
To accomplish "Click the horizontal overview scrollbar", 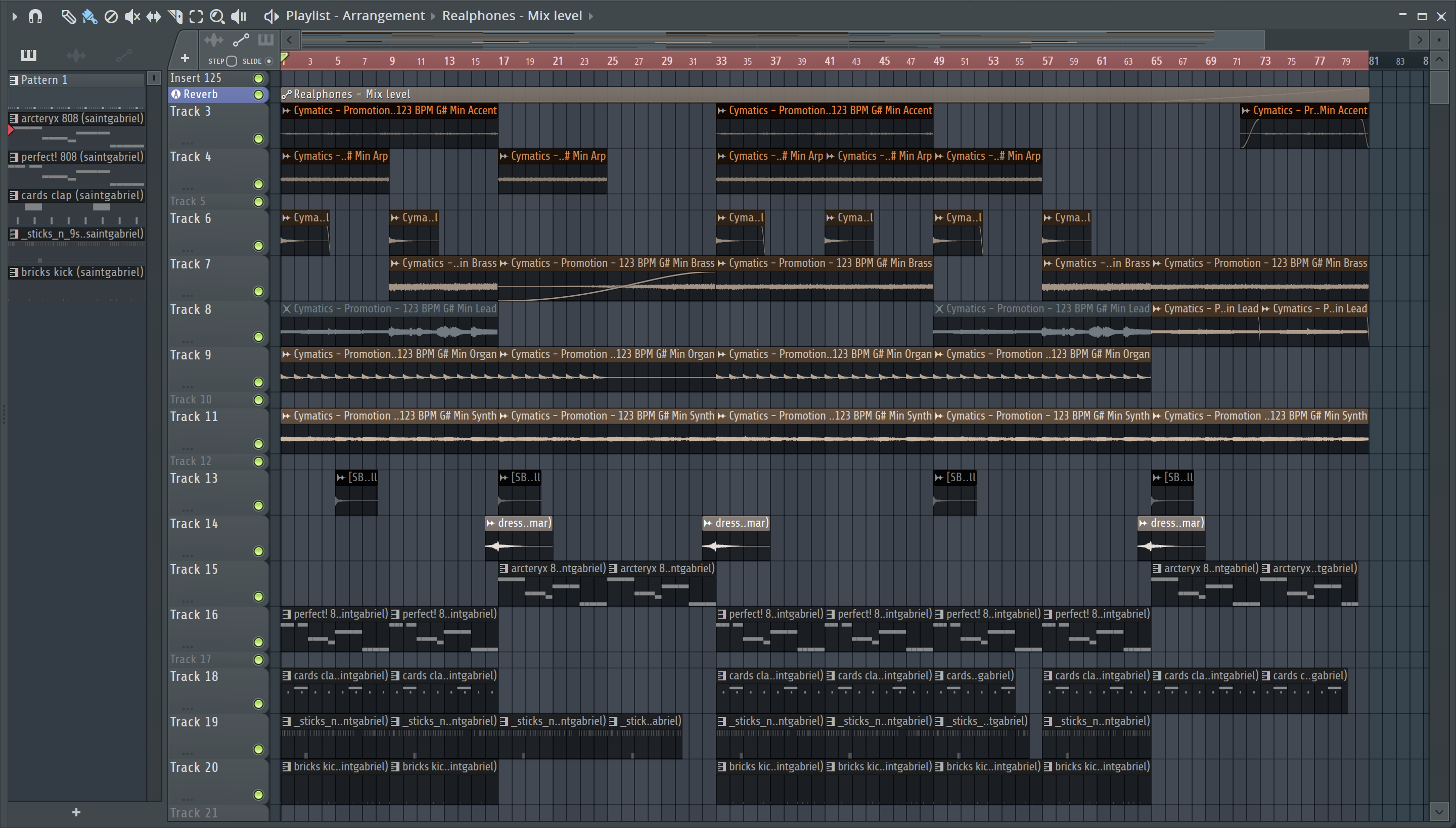I will 782,40.
